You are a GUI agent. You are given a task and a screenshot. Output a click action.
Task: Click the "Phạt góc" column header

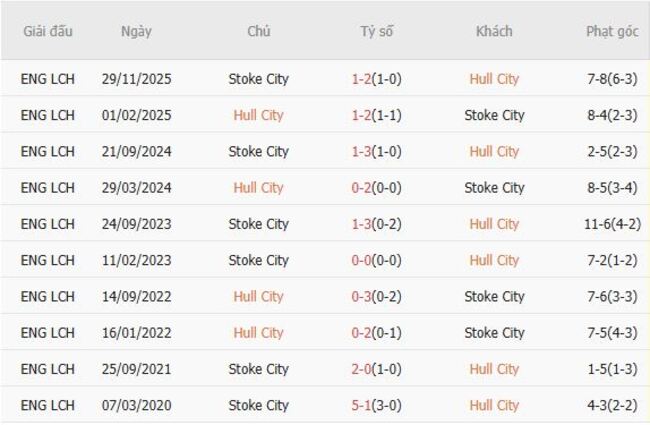point(612,31)
